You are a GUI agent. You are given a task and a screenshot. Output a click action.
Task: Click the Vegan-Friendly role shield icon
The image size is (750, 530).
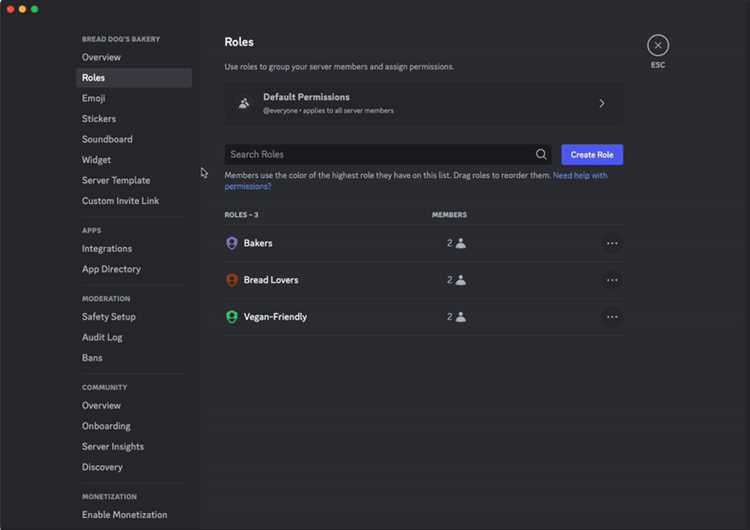pyautogui.click(x=232, y=317)
